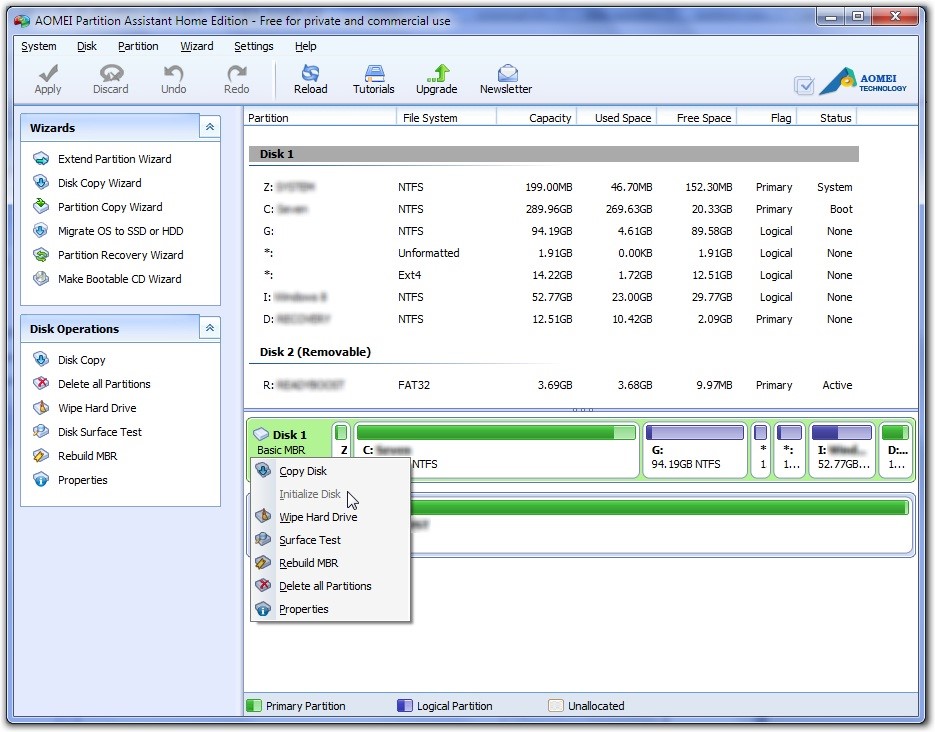Launch Extend Partition Wizard in sidebar
The image size is (935, 732).
pyautogui.click(x=114, y=159)
